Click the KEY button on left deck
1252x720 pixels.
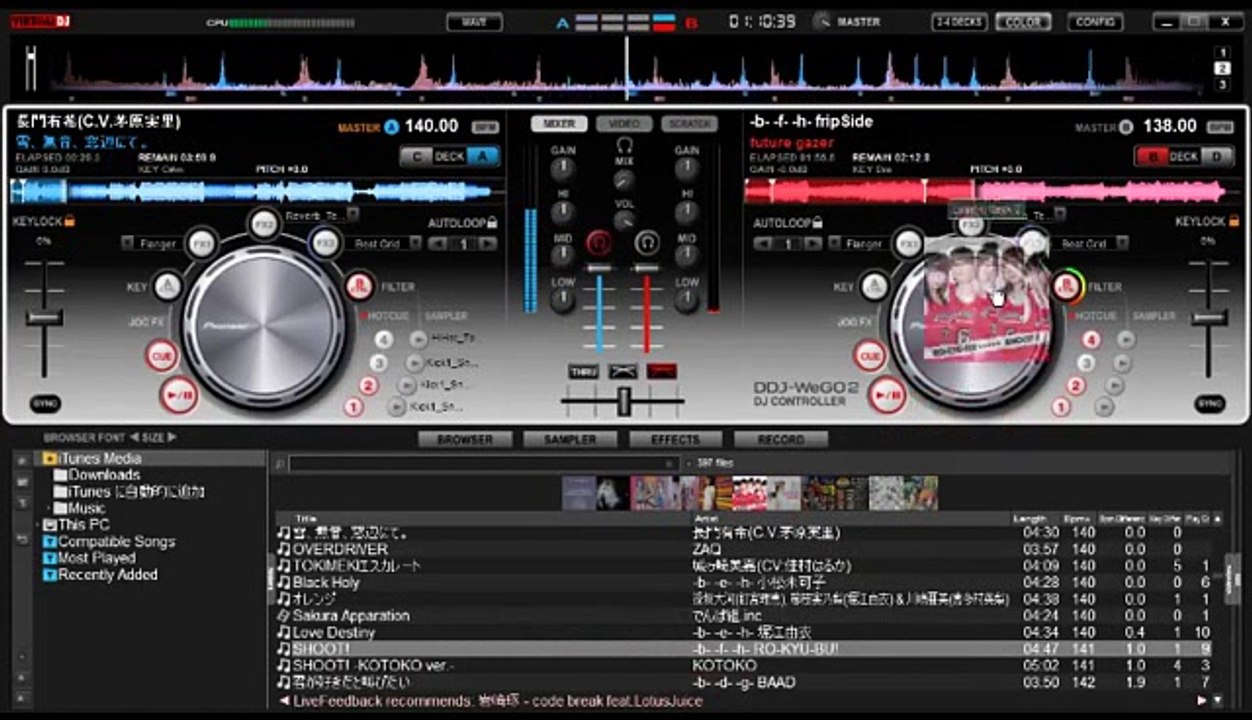(x=168, y=287)
